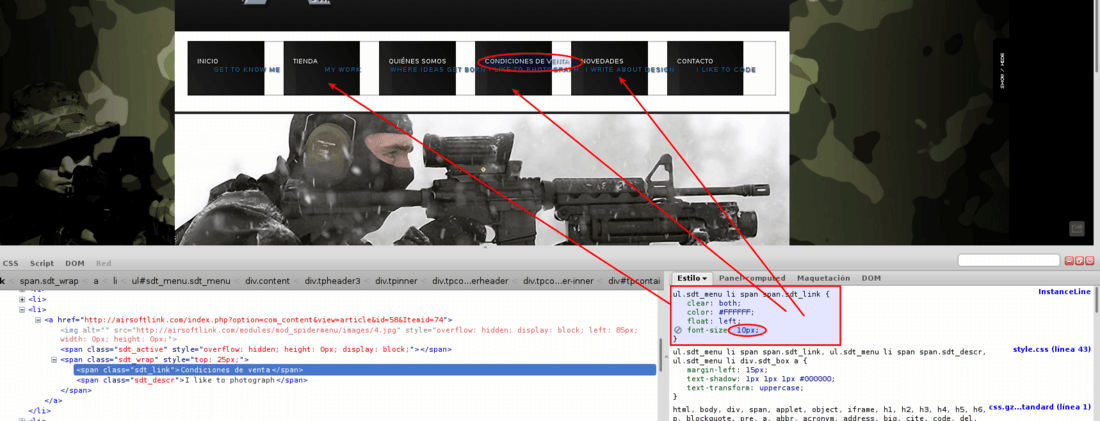Select span.sdt_wrap in the breadcrumb
Image resolution: width=1100 pixels, height=421 pixels.
coord(49,281)
